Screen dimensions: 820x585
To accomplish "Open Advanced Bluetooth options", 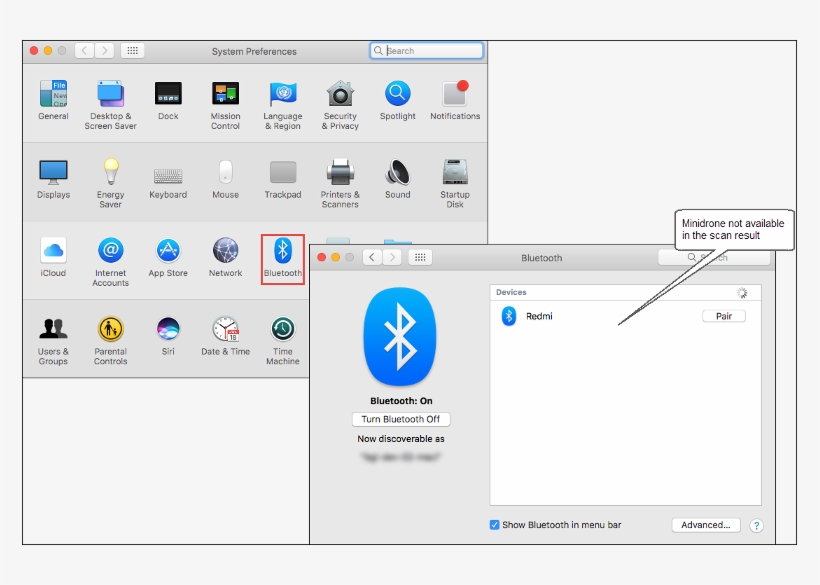I will pyautogui.click(x=706, y=524).
